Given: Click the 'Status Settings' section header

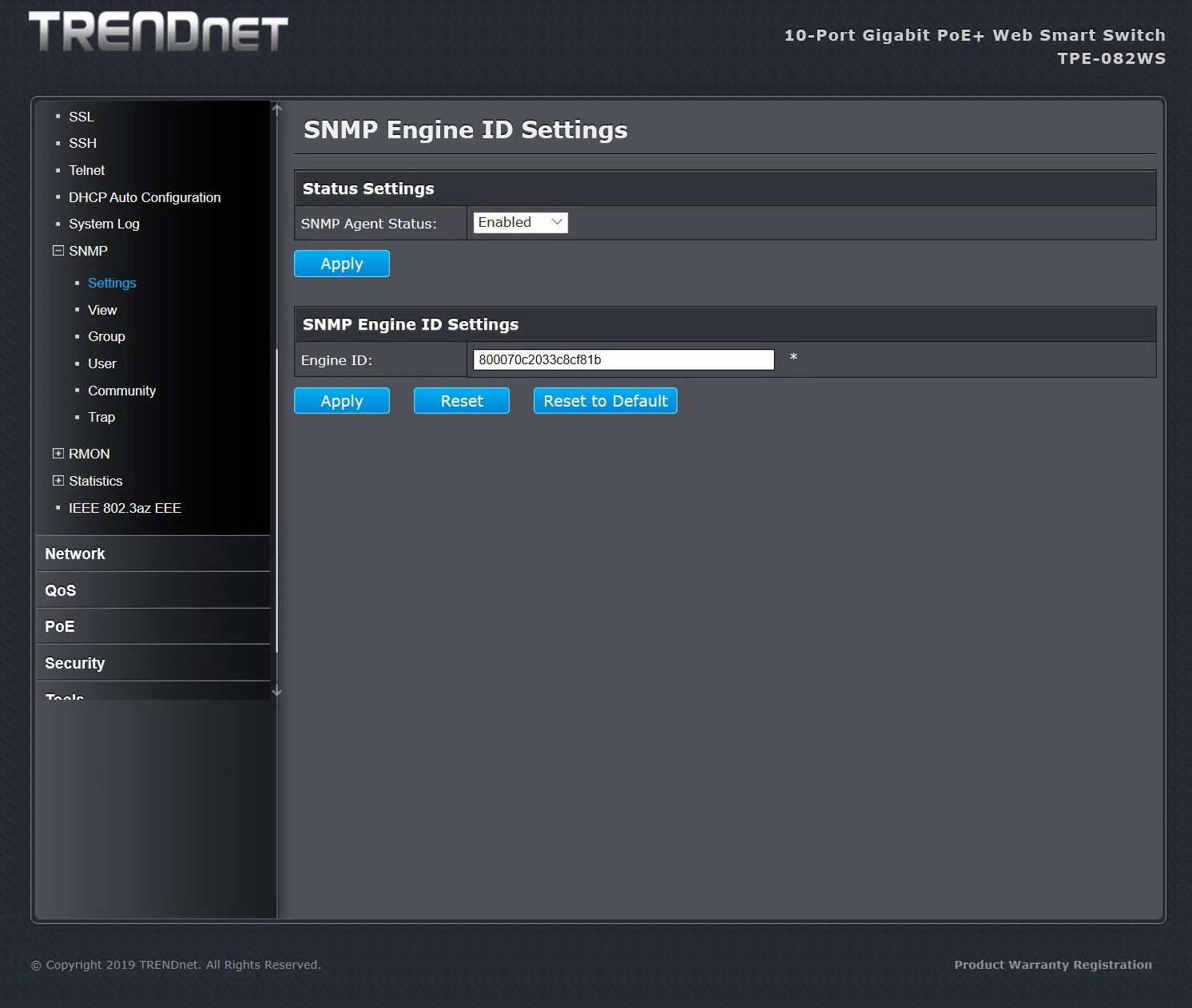Looking at the screenshot, I should [x=368, y=189].
